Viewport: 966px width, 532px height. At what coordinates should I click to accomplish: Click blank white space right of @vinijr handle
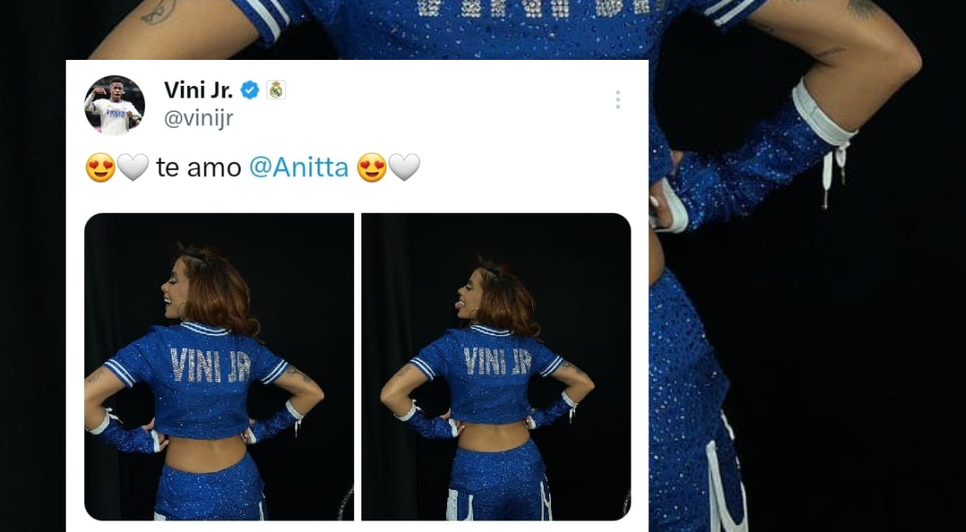tap(420, 118)
